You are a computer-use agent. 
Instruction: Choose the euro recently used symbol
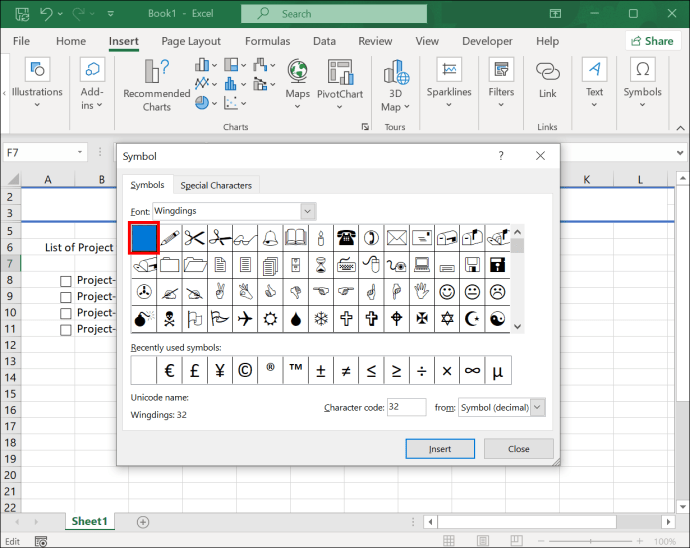click(x=169, y=371)
